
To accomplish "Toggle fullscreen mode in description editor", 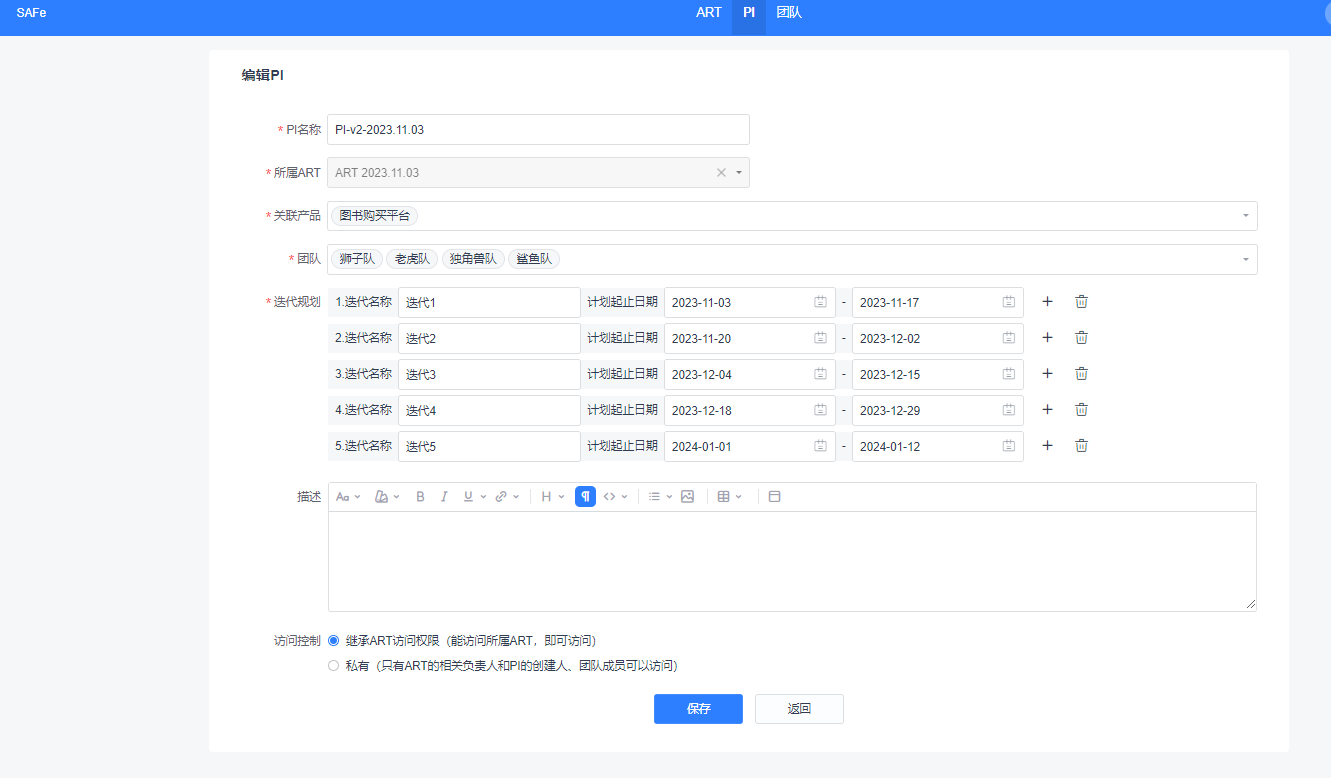I will click(x=774, y=496).
